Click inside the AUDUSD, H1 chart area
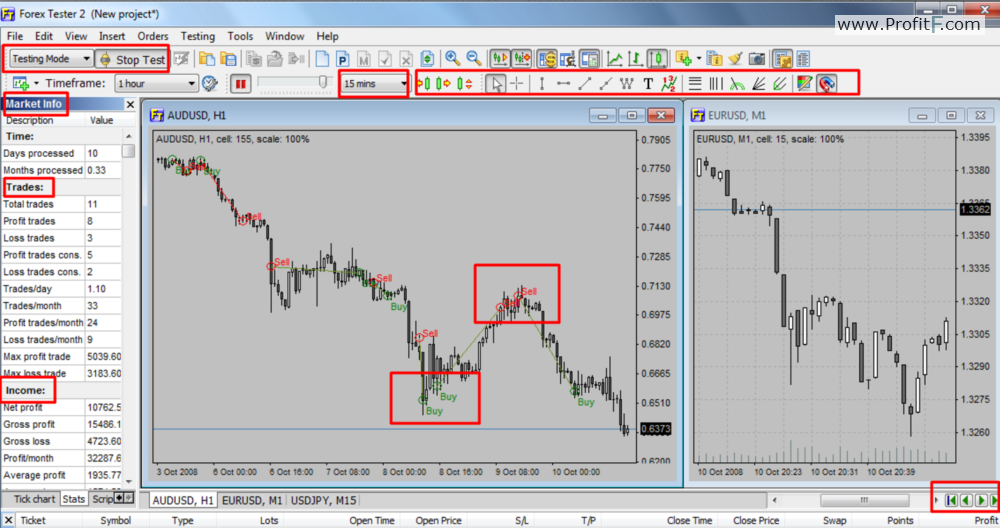Image resolution: width=1000 pixels, height=528 pixels. pos(394,297)
